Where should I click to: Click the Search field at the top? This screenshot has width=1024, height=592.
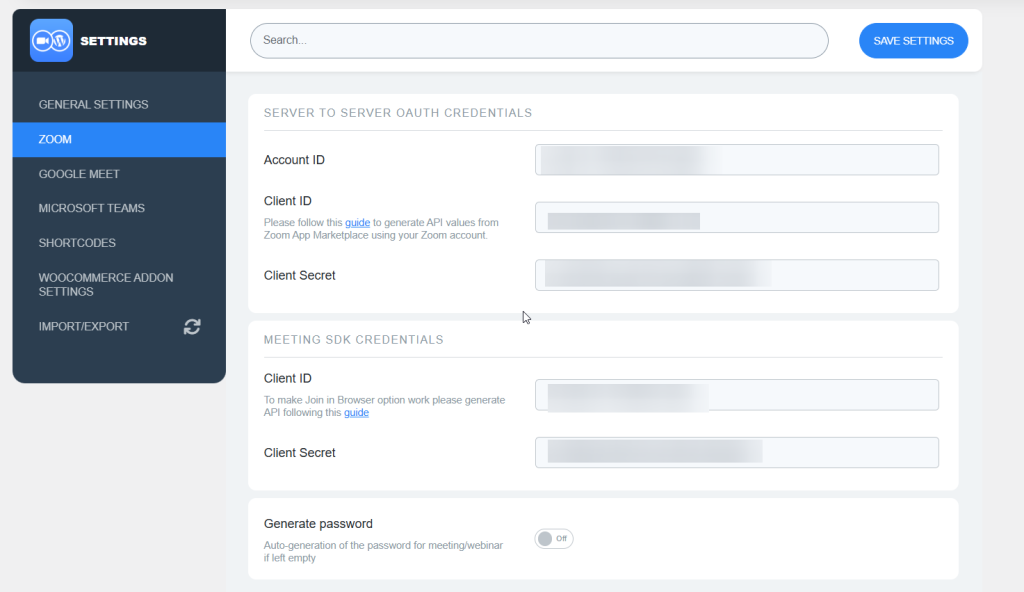click(x=539, y=40)
